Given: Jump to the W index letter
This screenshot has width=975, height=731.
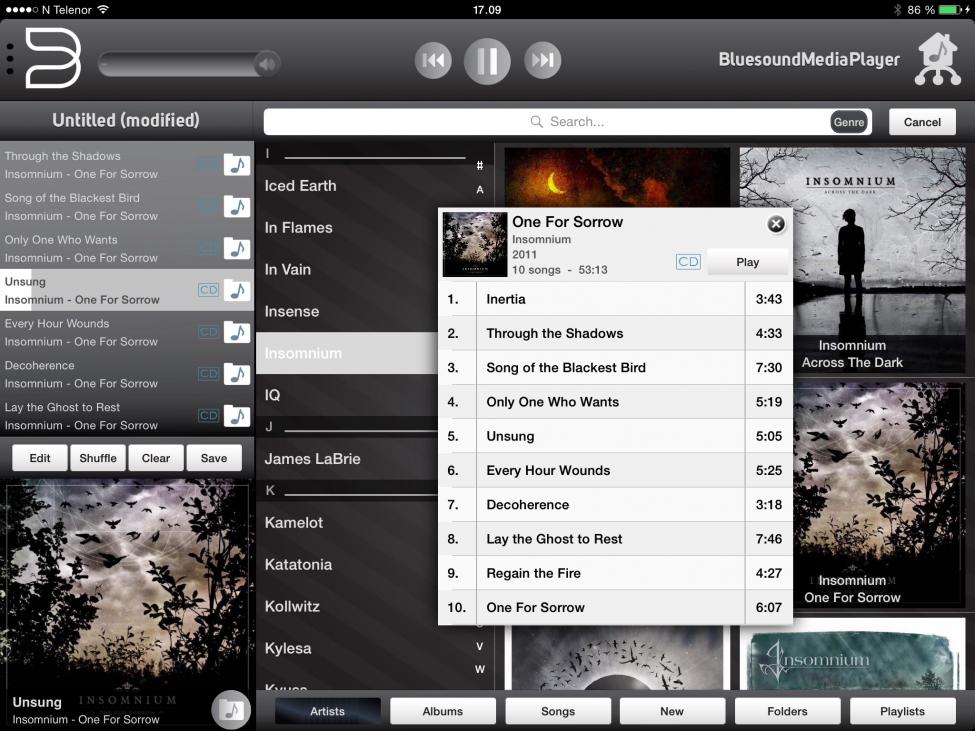Looking at the screenshot, I should tap(479, 669).
